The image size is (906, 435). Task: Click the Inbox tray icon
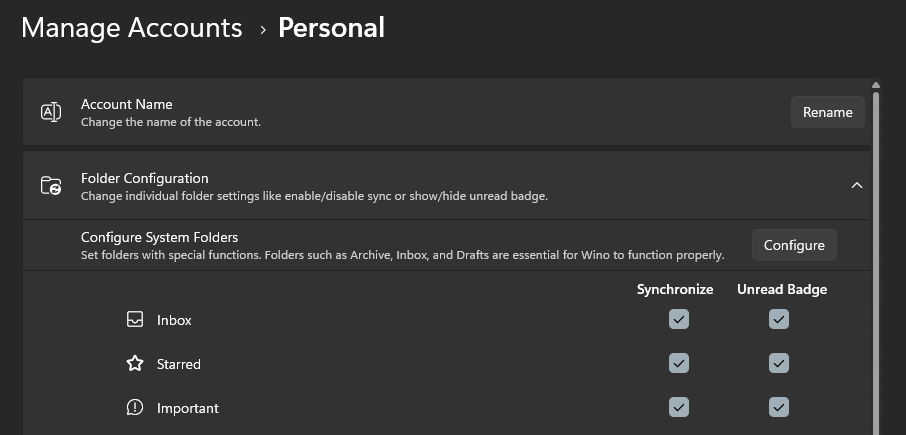click(135, 319)
